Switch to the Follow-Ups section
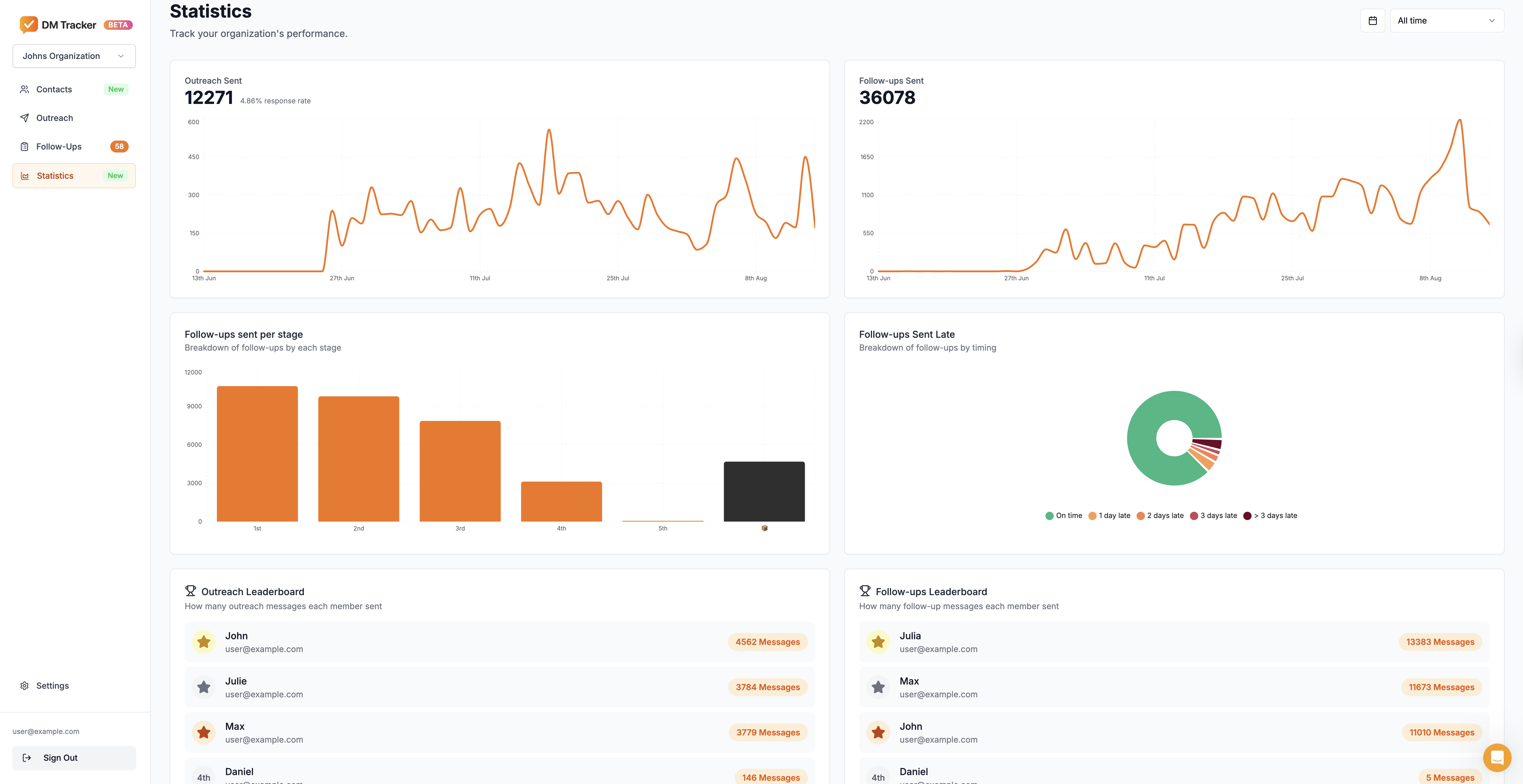The width and height of the screenshot is (1523, 784). [59, 146]
